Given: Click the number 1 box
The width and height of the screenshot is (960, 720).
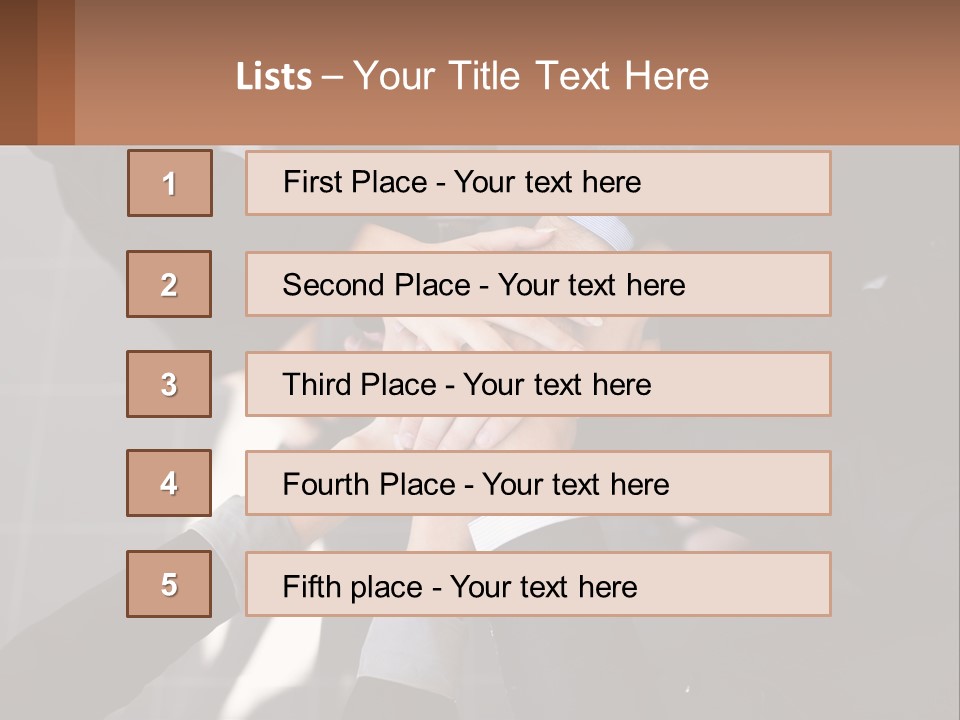Looking at the screenshot, I should (x=170, y=183).
